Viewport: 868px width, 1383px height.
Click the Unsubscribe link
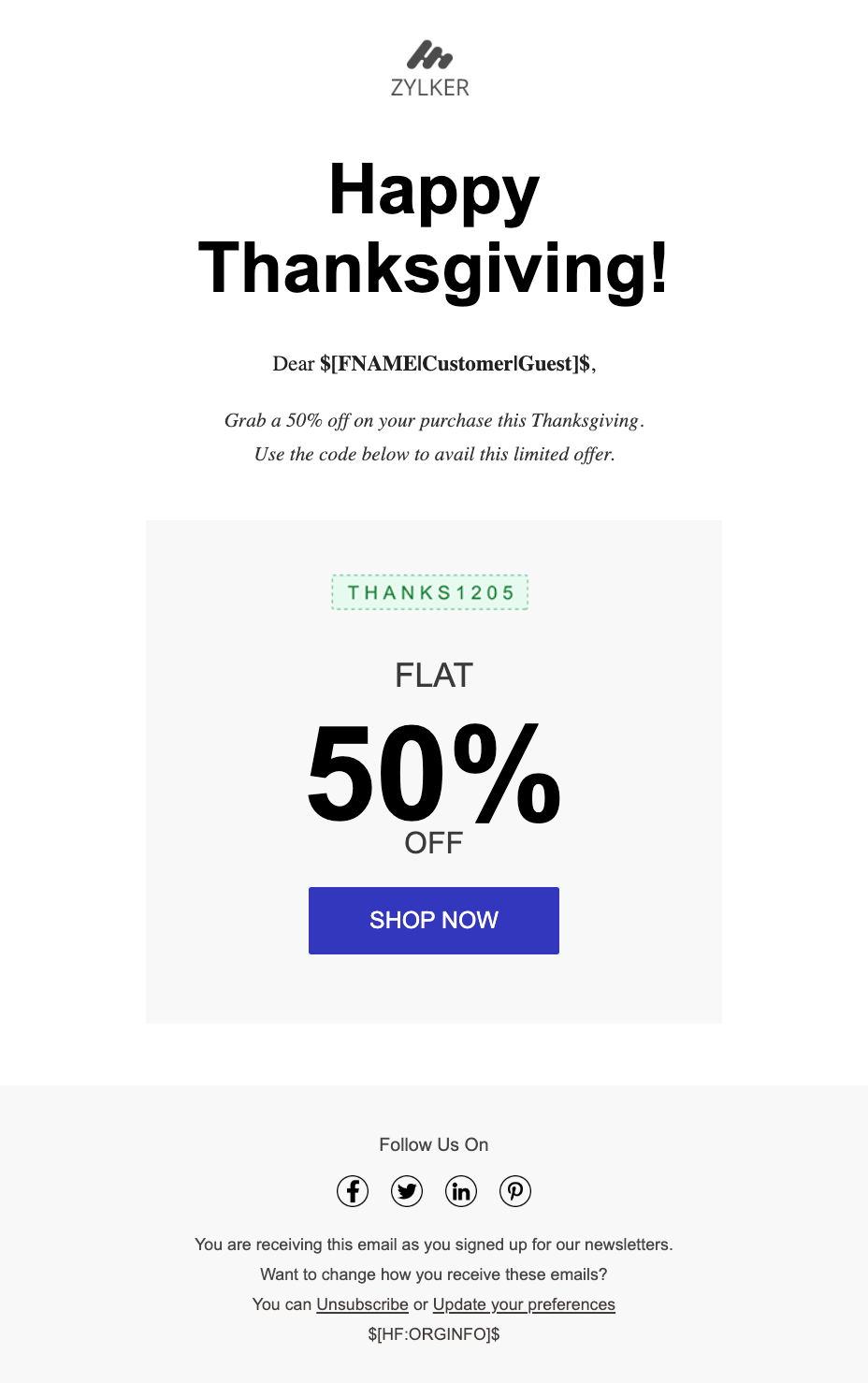pos(362,1304)
